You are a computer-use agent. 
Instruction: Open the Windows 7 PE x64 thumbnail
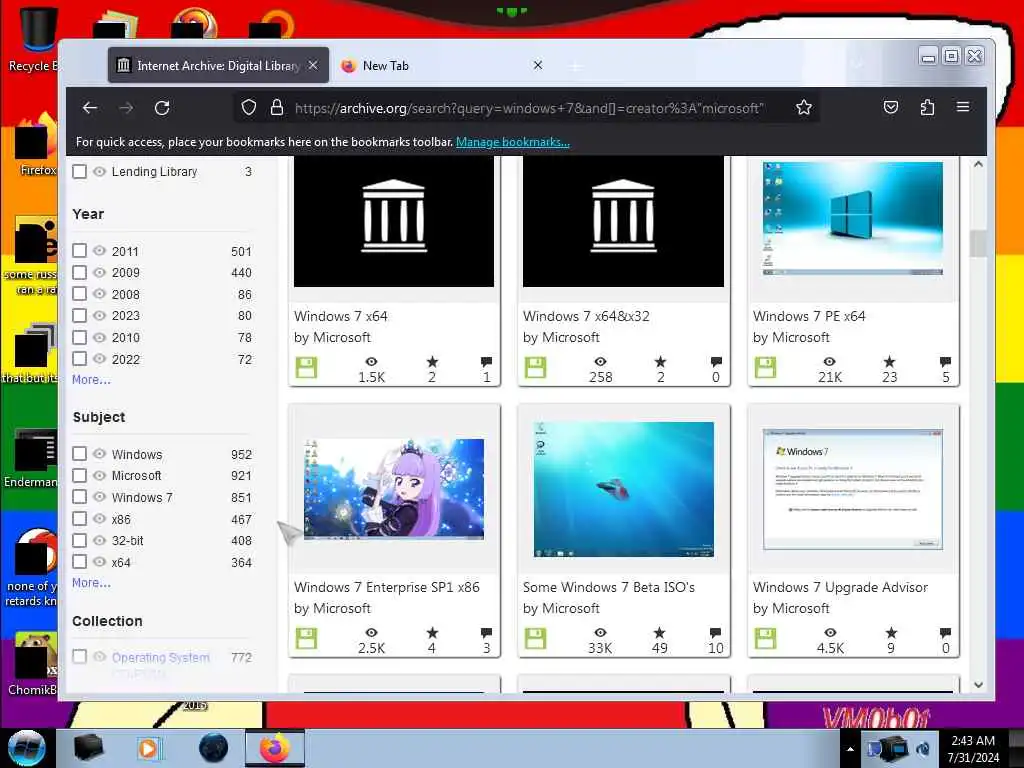tap(853, 219)
